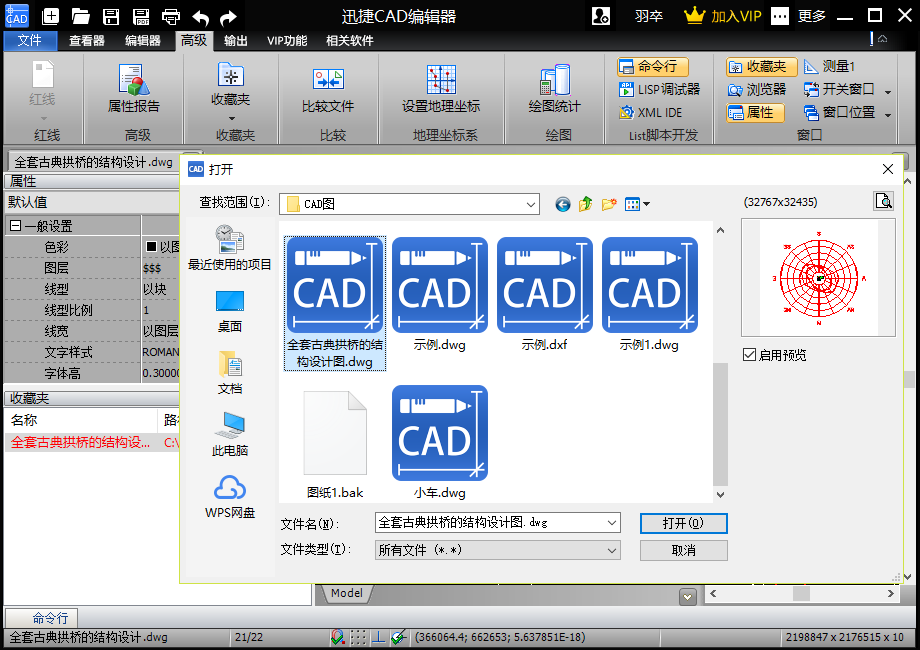920x650 pixels.
Task: Switch to the VIP功能 tab
Action: coord(287,40)
